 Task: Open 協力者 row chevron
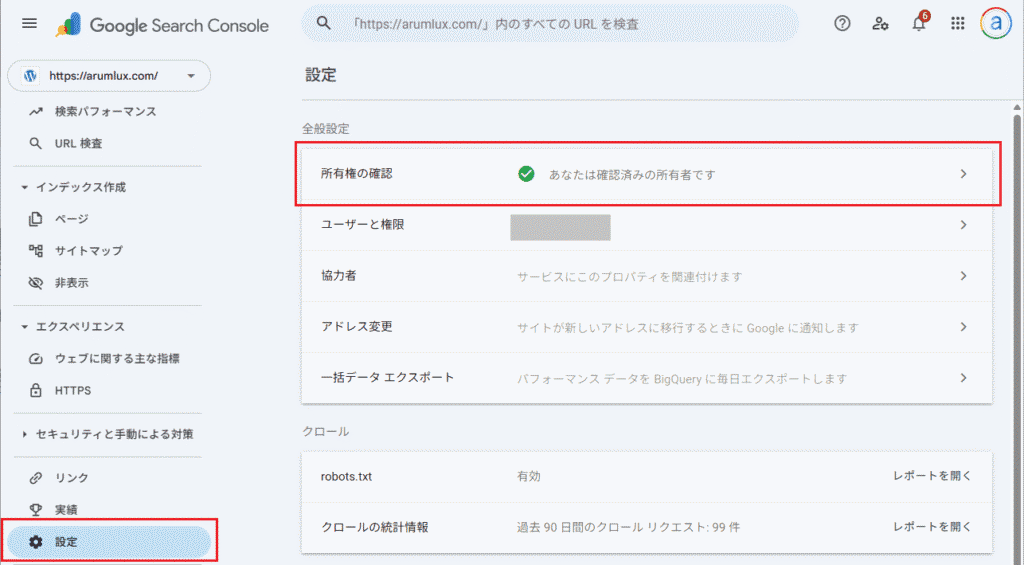point(963,276)
